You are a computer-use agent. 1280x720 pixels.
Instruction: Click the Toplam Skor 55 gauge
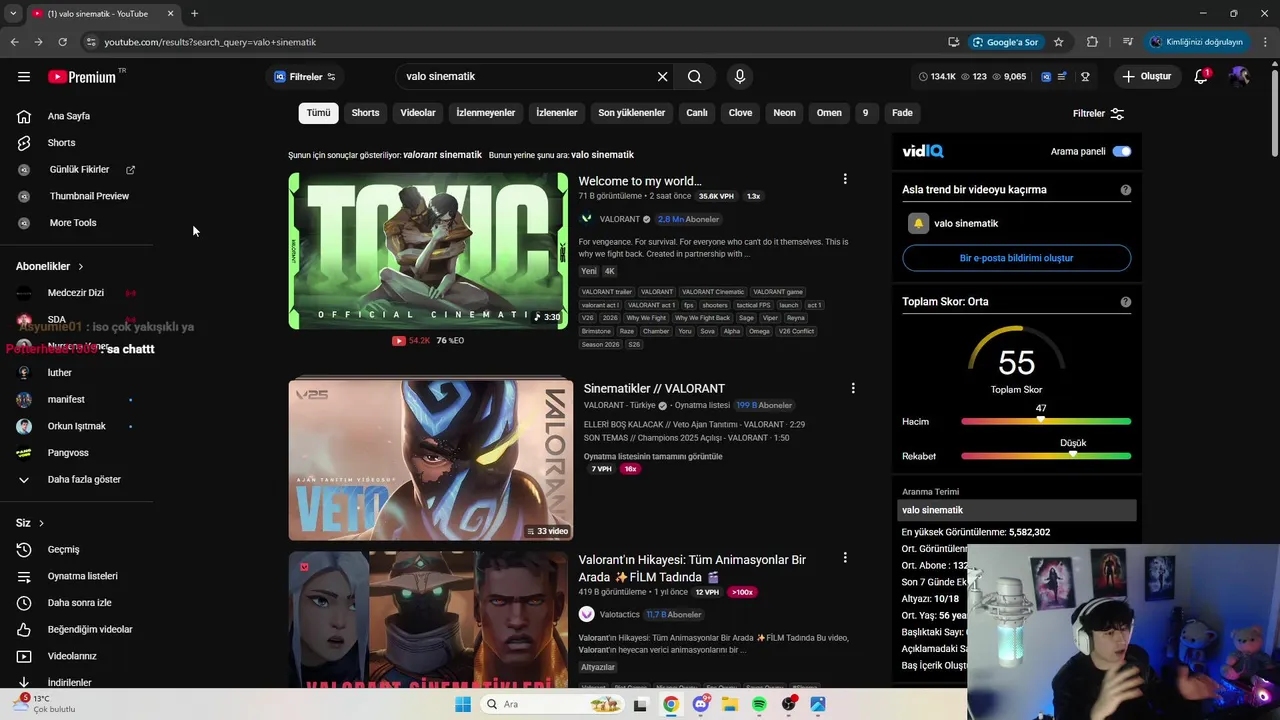coord(1016,360)
